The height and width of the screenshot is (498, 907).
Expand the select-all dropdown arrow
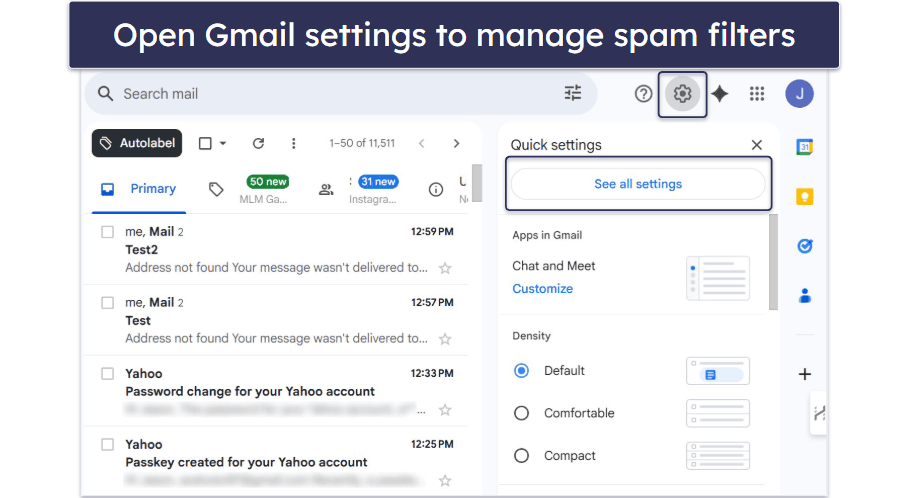[x=223, y=143]
